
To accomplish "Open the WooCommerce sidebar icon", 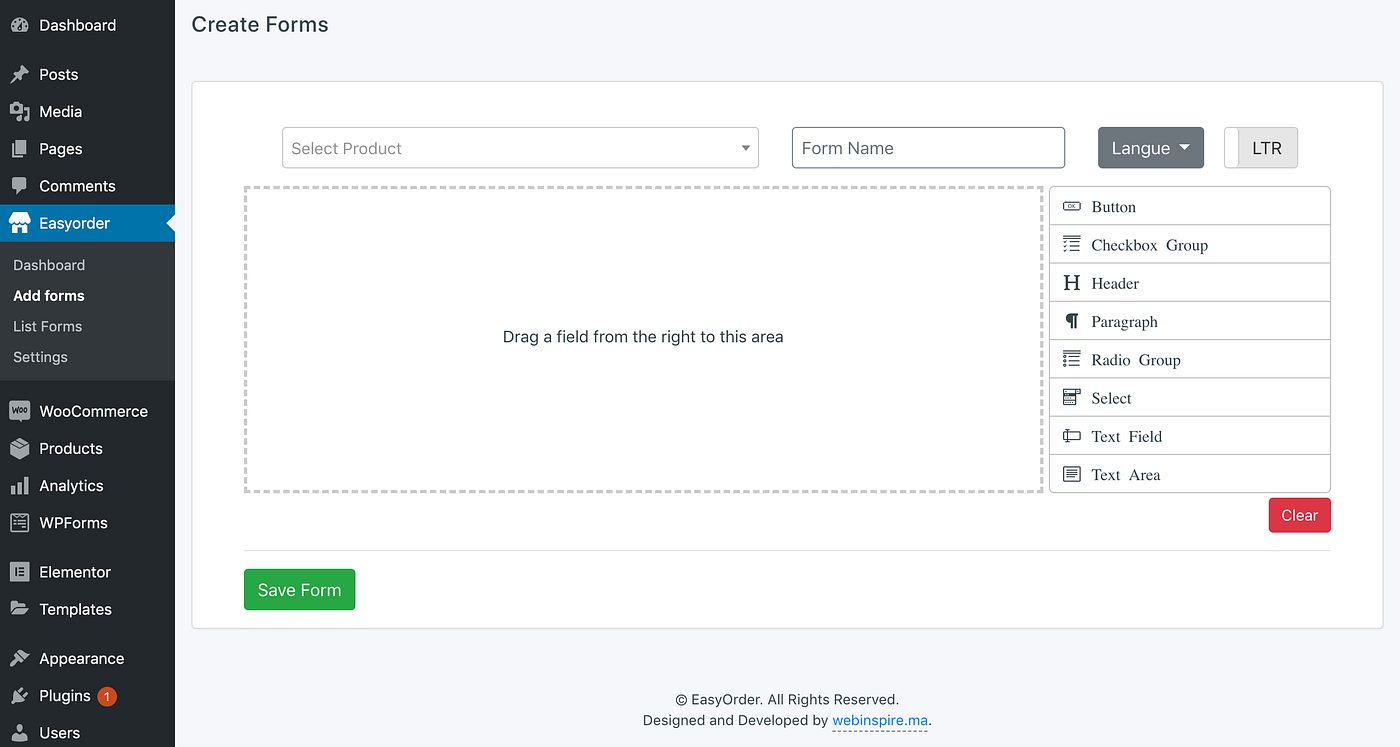I will point(19,410).
